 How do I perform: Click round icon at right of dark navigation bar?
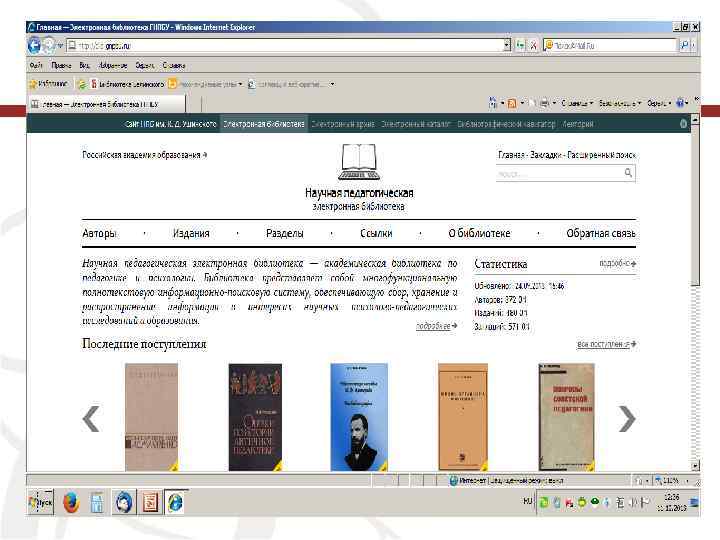pyautogui.click(x=683, y=124)
